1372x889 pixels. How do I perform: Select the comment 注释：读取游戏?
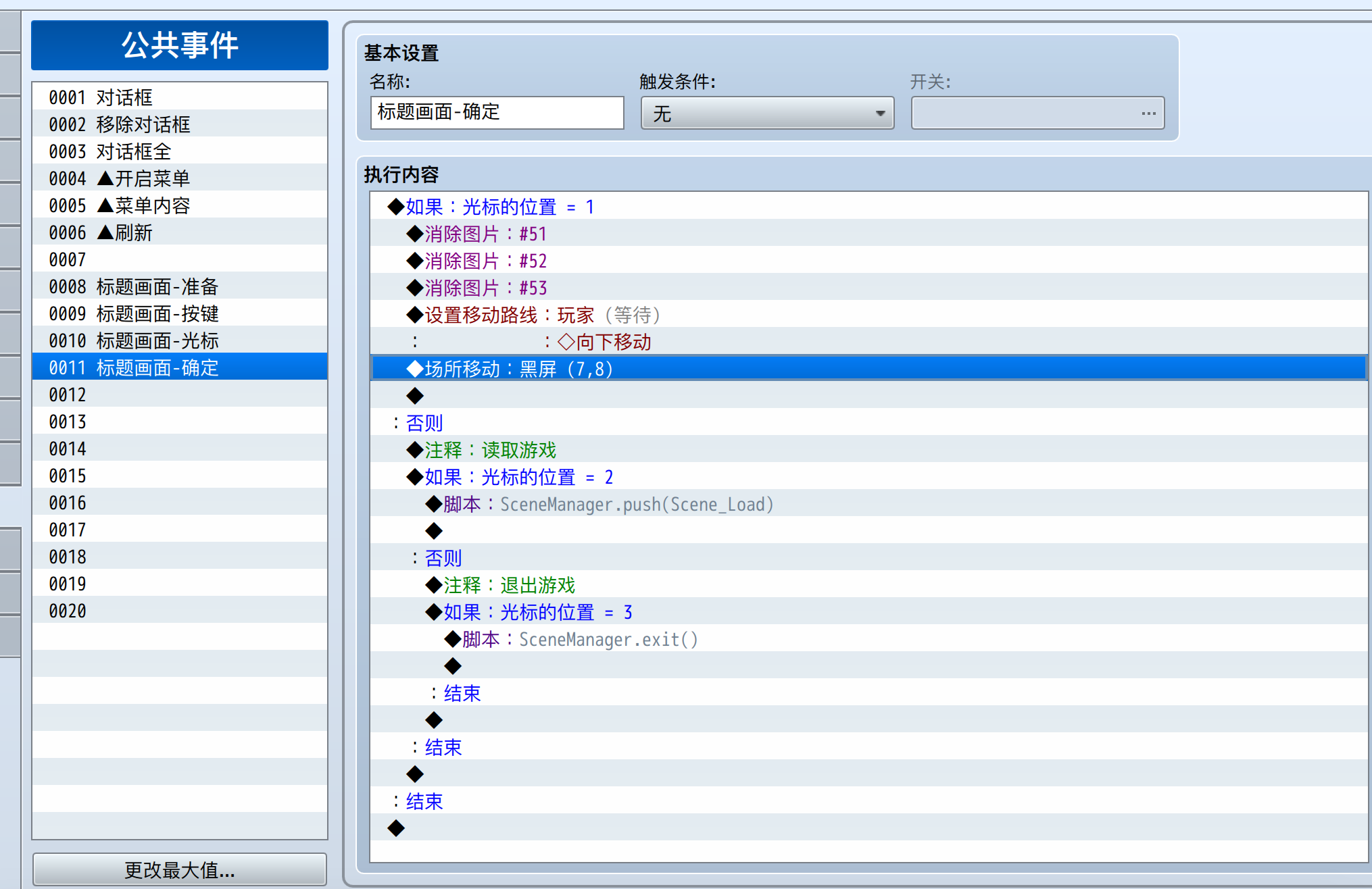click(869, 449)
